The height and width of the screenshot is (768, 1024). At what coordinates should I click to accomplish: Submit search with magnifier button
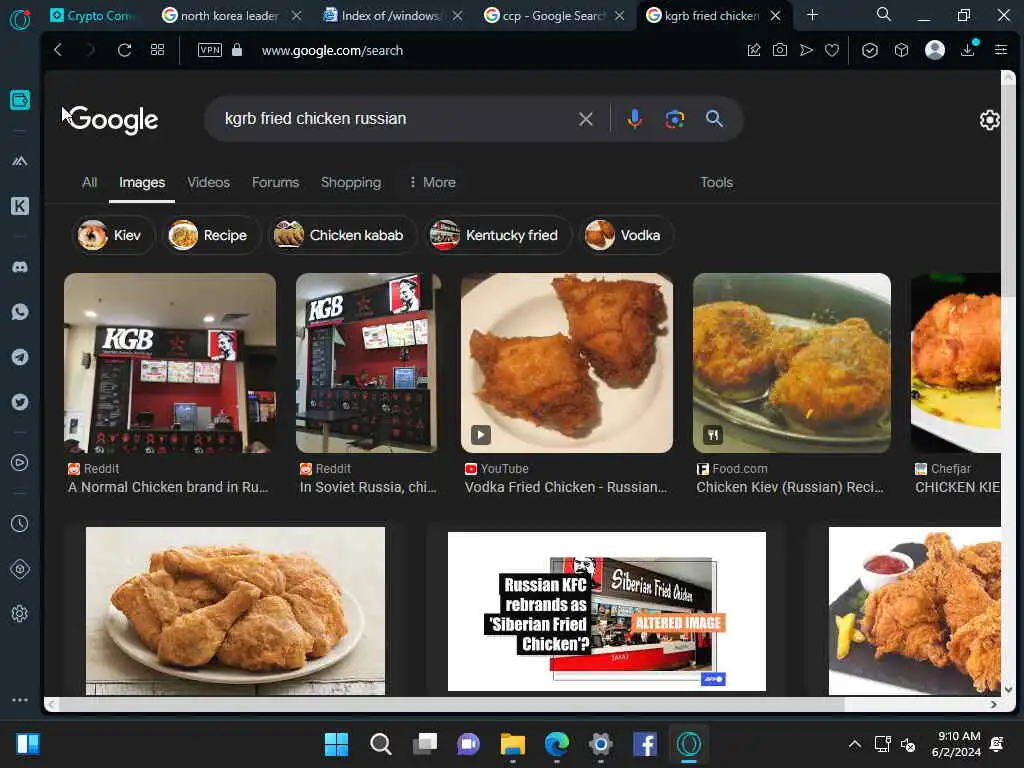(714, 119)
